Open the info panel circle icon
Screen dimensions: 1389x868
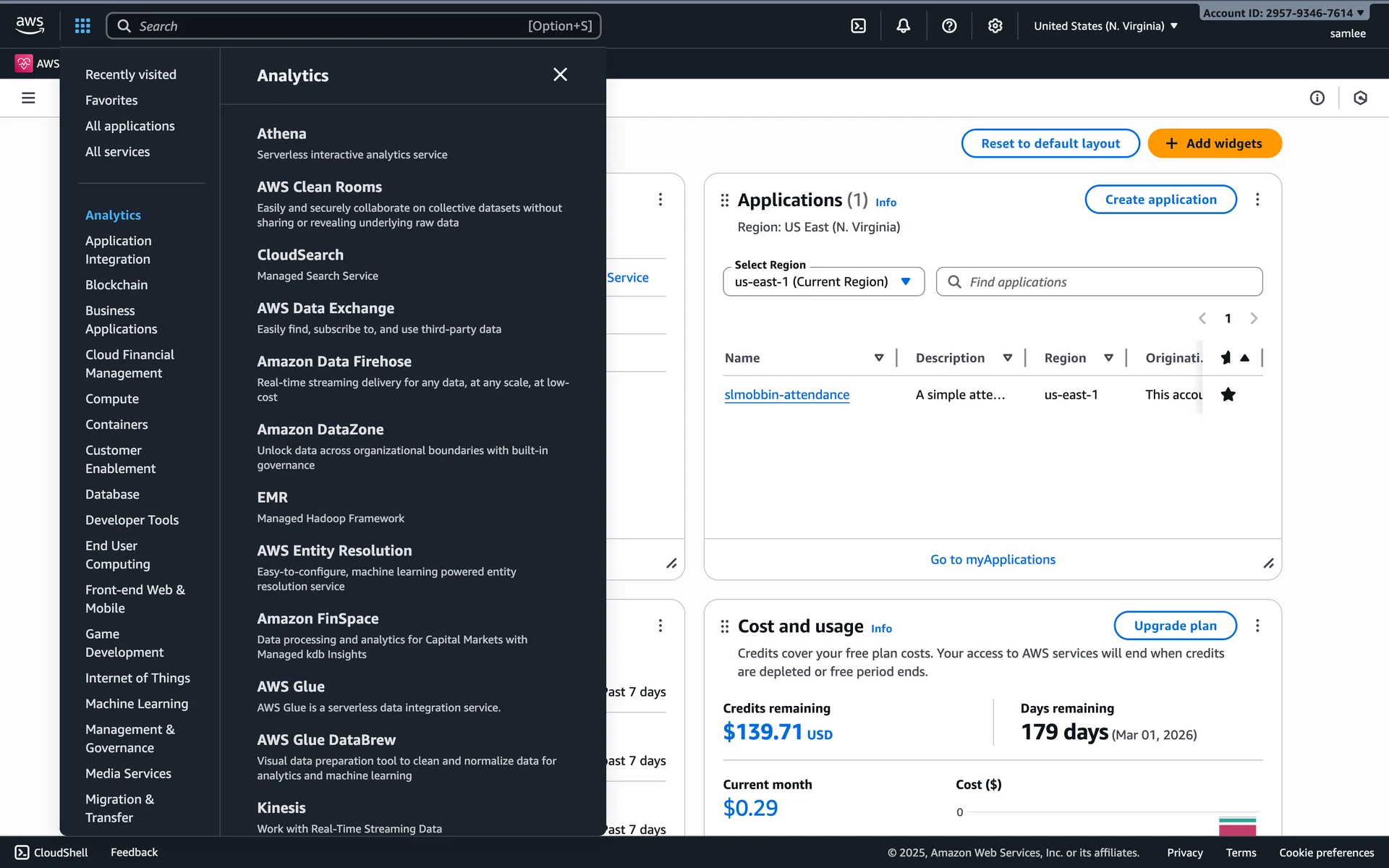tap(1317, 98)
